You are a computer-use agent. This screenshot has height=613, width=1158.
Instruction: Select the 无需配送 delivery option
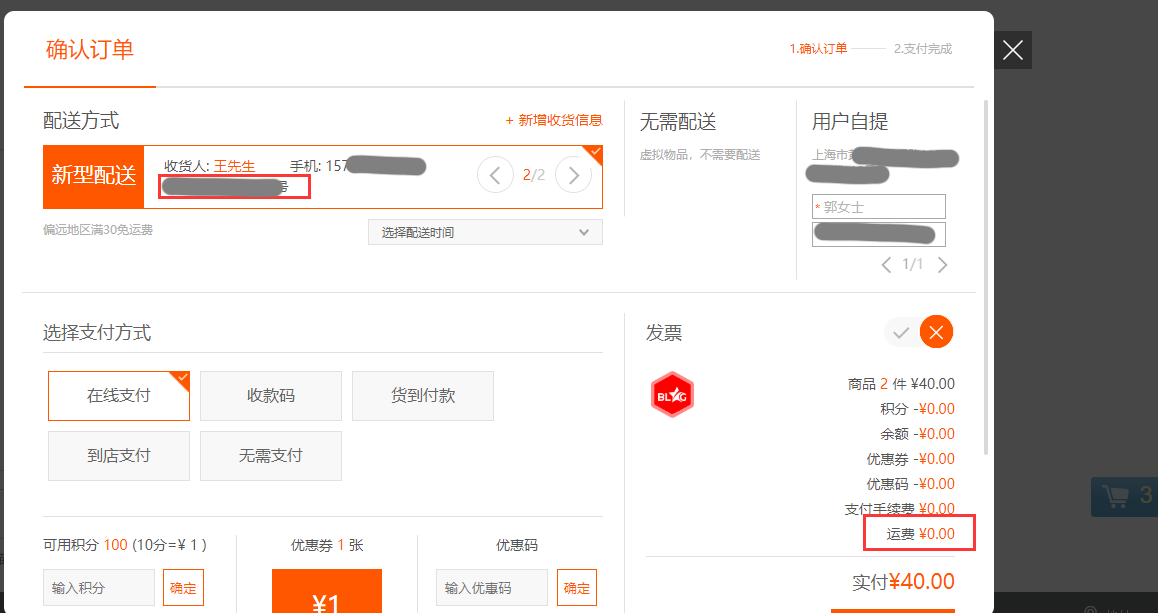[678, 122]
